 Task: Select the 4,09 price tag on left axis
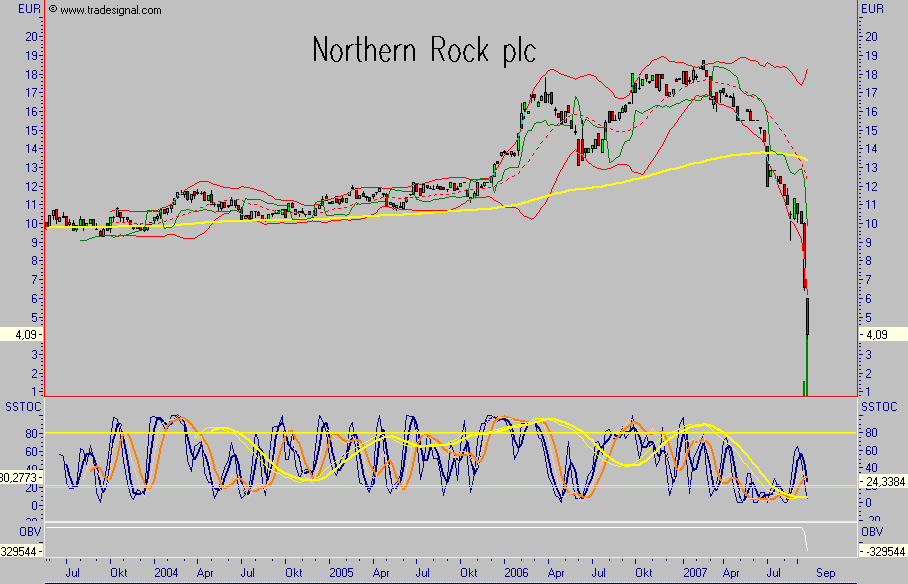click(x=22, y=335)
